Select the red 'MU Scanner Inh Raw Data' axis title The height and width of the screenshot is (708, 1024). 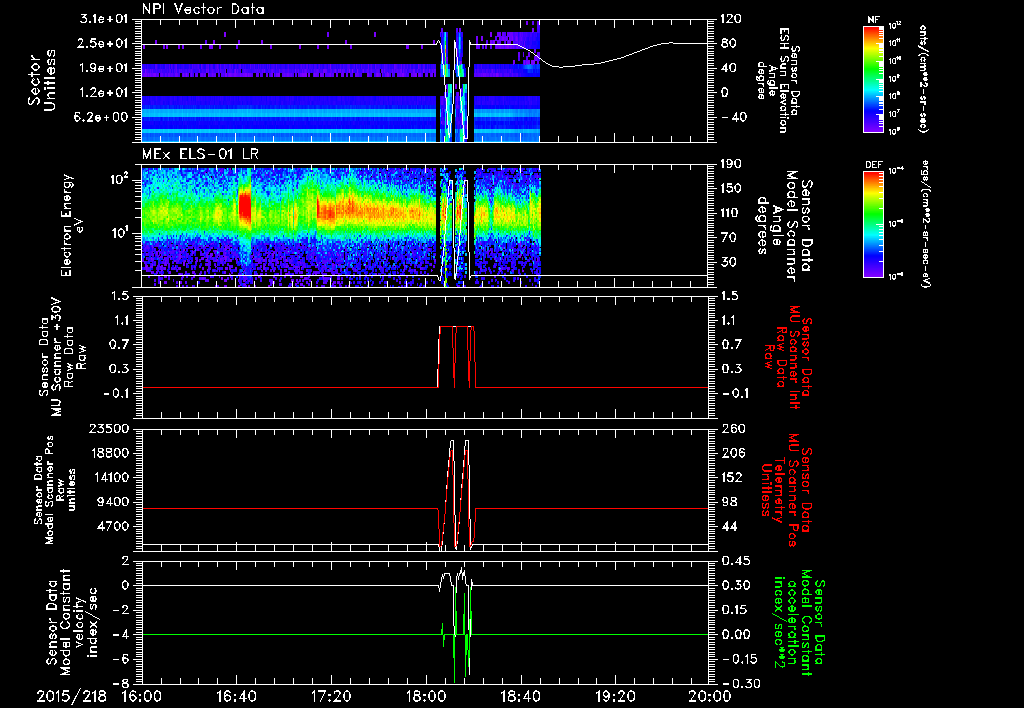[x=789, y=357]
